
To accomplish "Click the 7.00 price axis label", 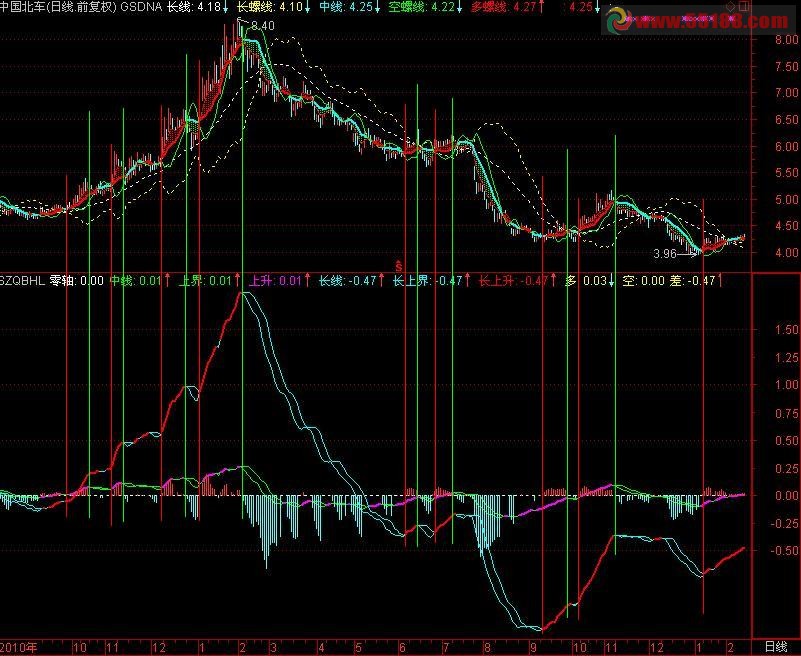I will coord(786,93).
